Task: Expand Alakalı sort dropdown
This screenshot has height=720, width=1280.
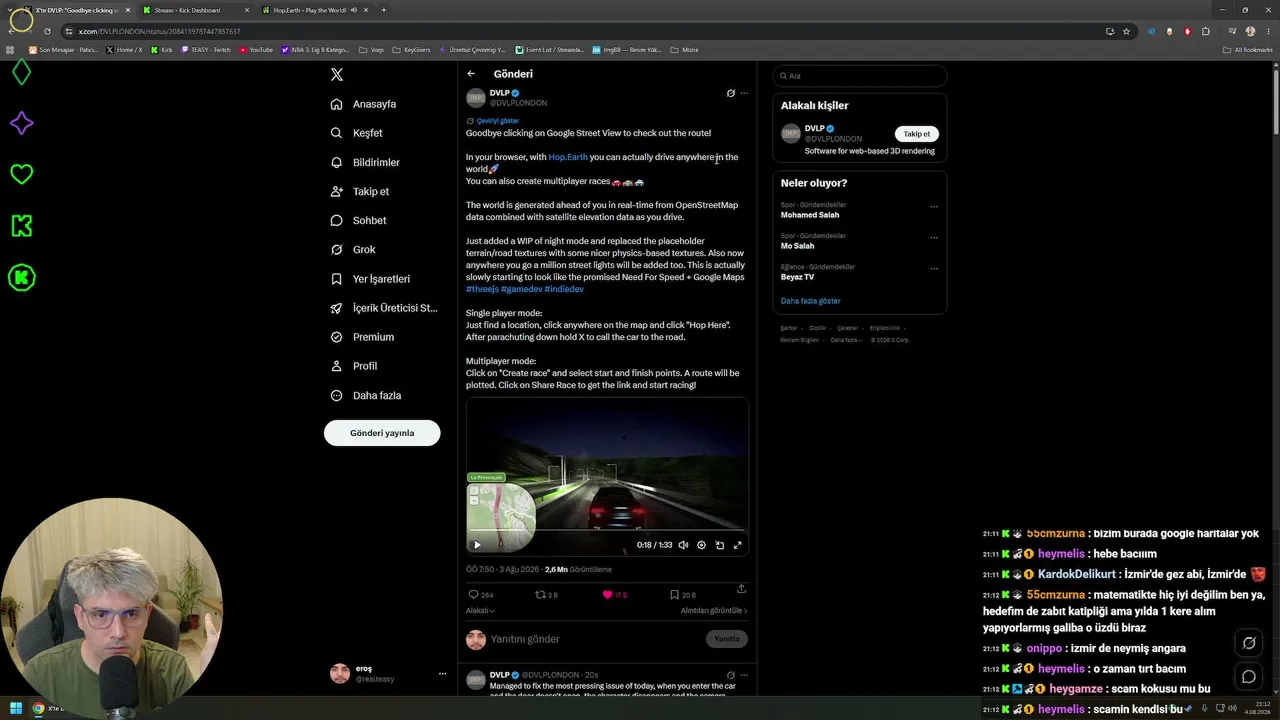Action: click(x=480, y=610)
